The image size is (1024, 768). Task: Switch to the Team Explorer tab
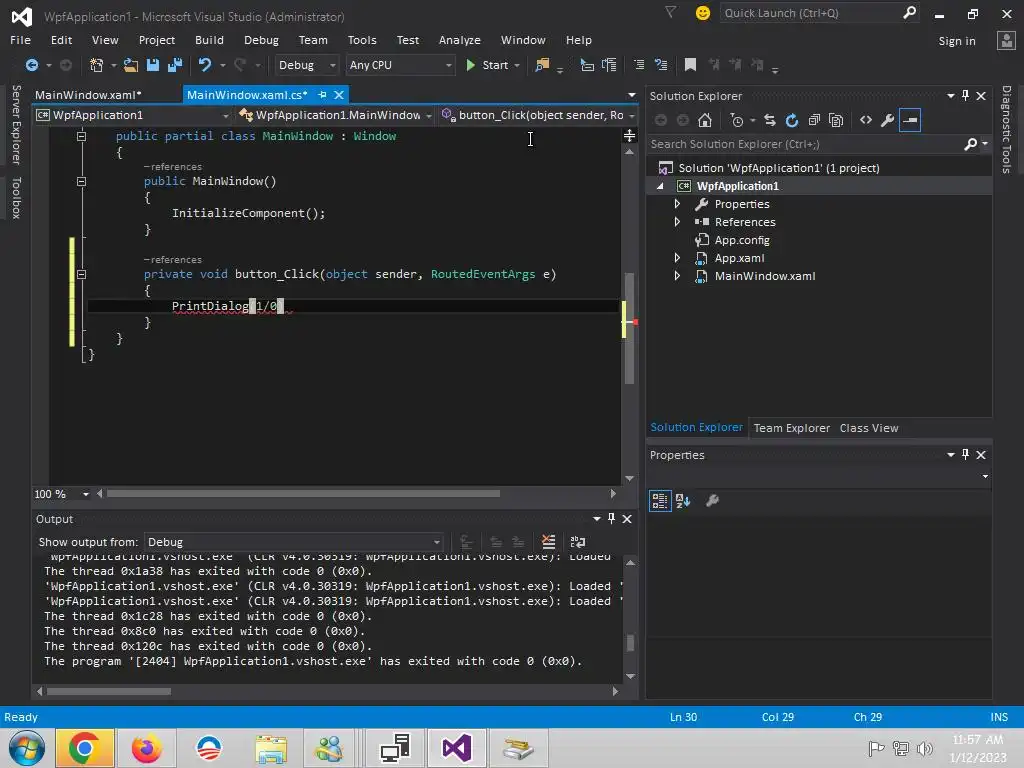click(792, 428)
